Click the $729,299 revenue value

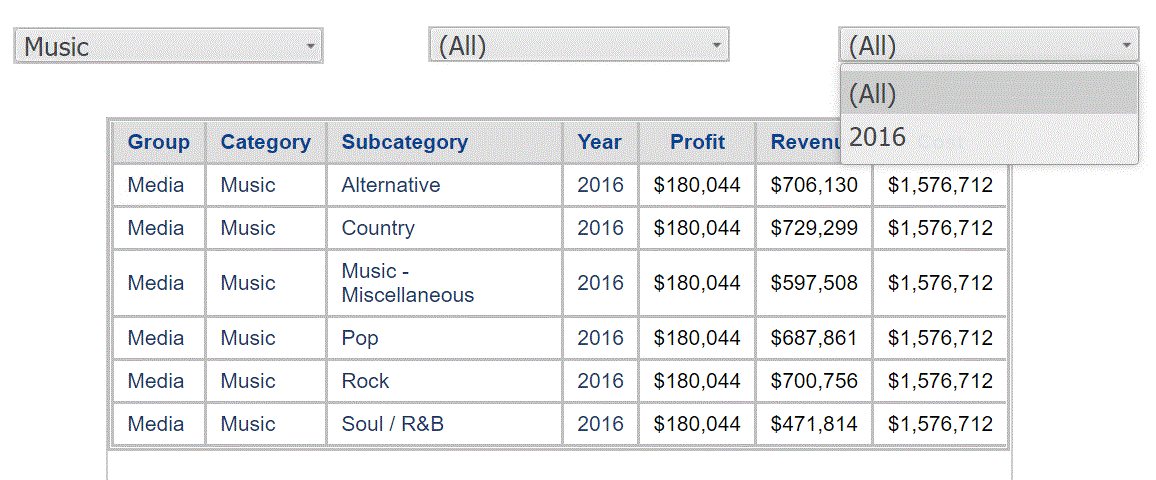[814, 228]
